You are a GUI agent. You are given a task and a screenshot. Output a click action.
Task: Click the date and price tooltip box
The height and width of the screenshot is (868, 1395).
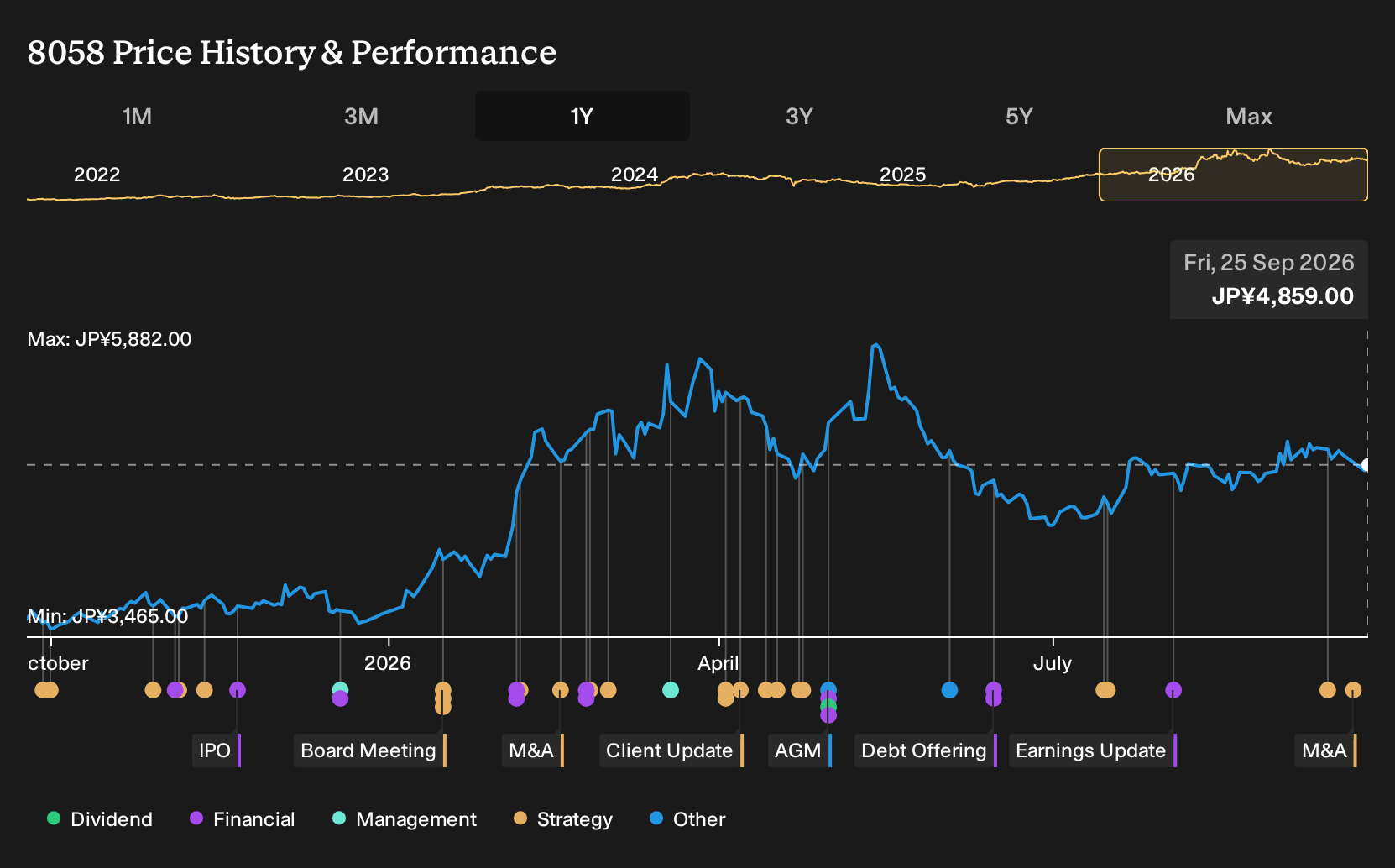click(1269, 280)
